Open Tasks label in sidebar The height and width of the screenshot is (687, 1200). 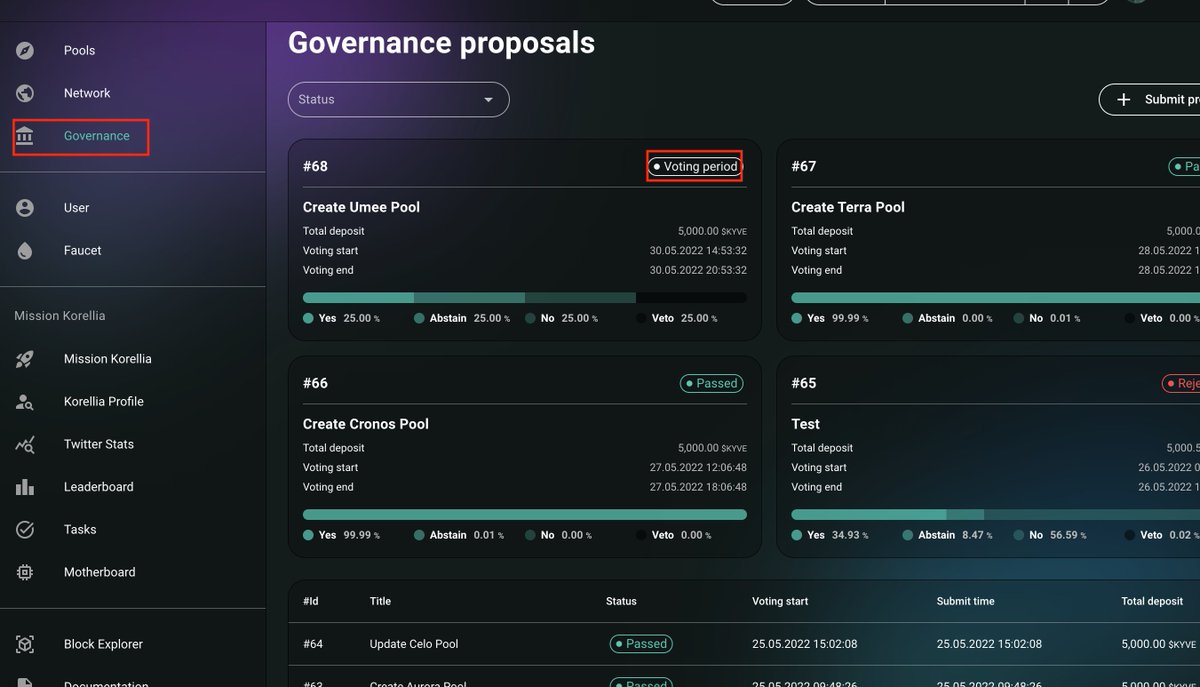click(80, 530)
